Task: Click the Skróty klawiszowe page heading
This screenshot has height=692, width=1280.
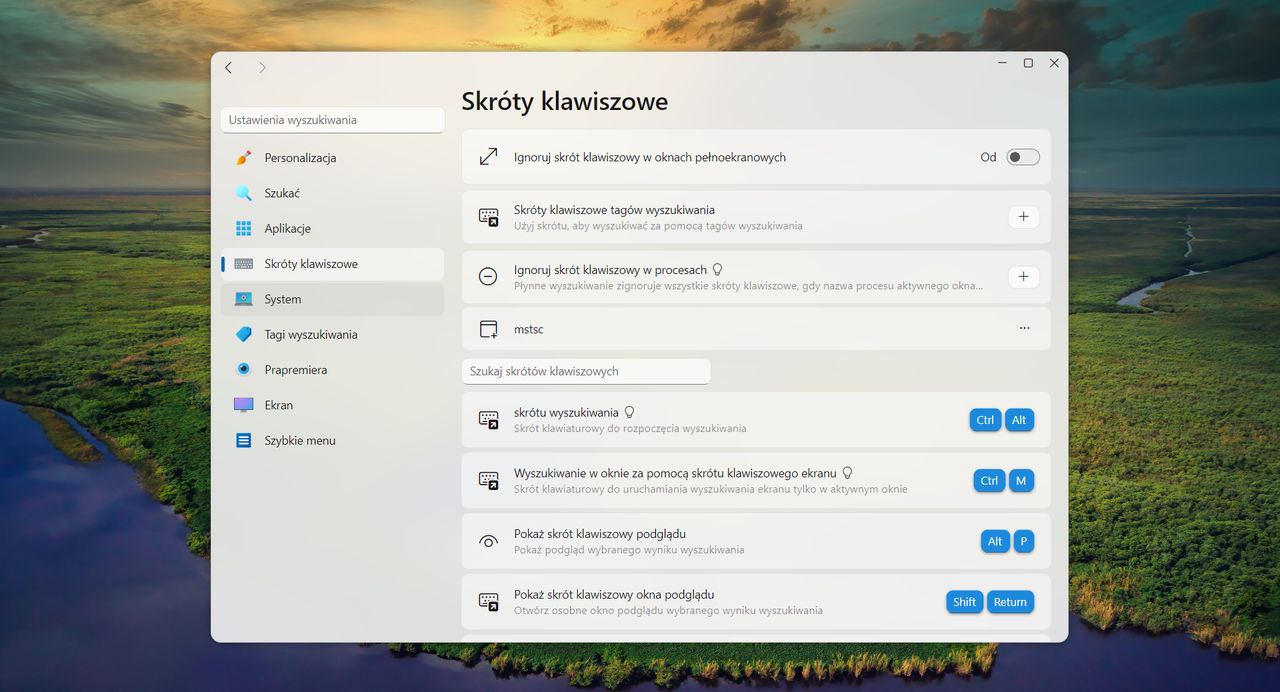Action: tap(565, 101)
